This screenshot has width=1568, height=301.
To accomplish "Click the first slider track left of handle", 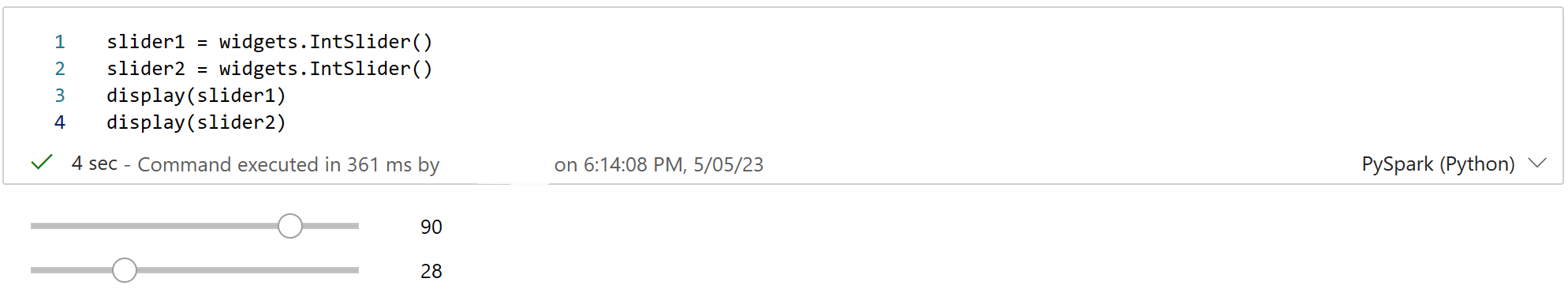I will [x=154, y=226].
